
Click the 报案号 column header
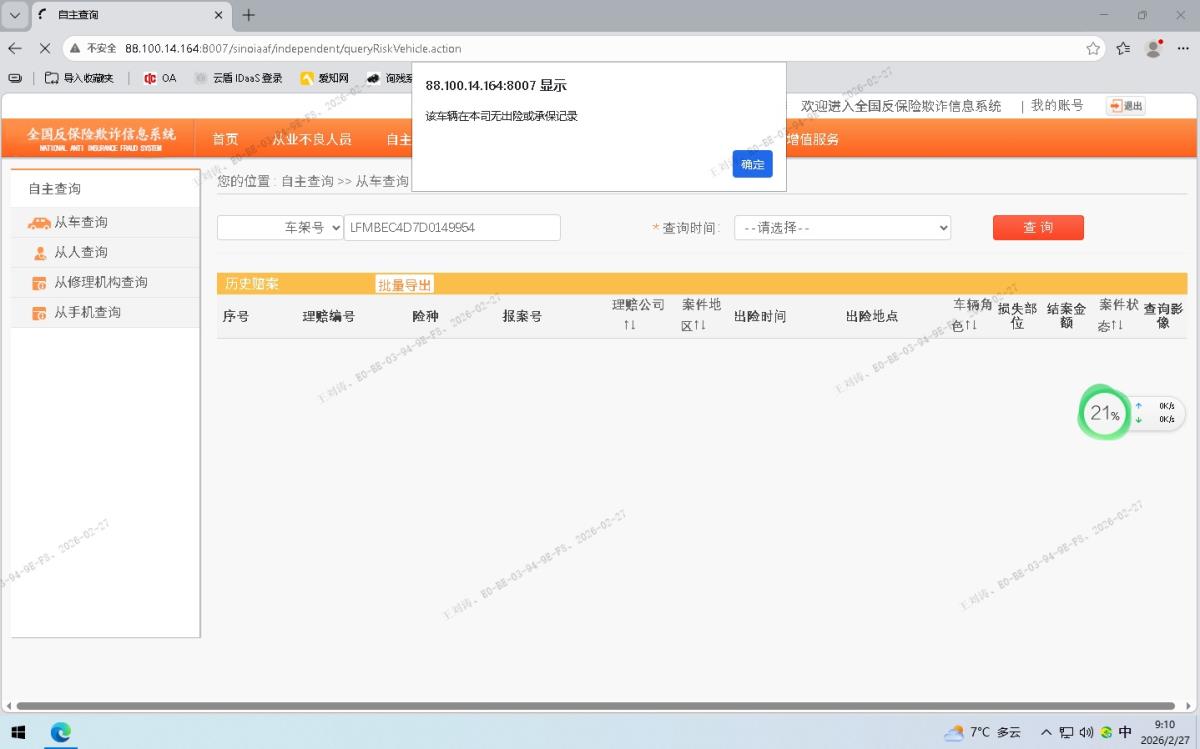[x=522, y=316]
